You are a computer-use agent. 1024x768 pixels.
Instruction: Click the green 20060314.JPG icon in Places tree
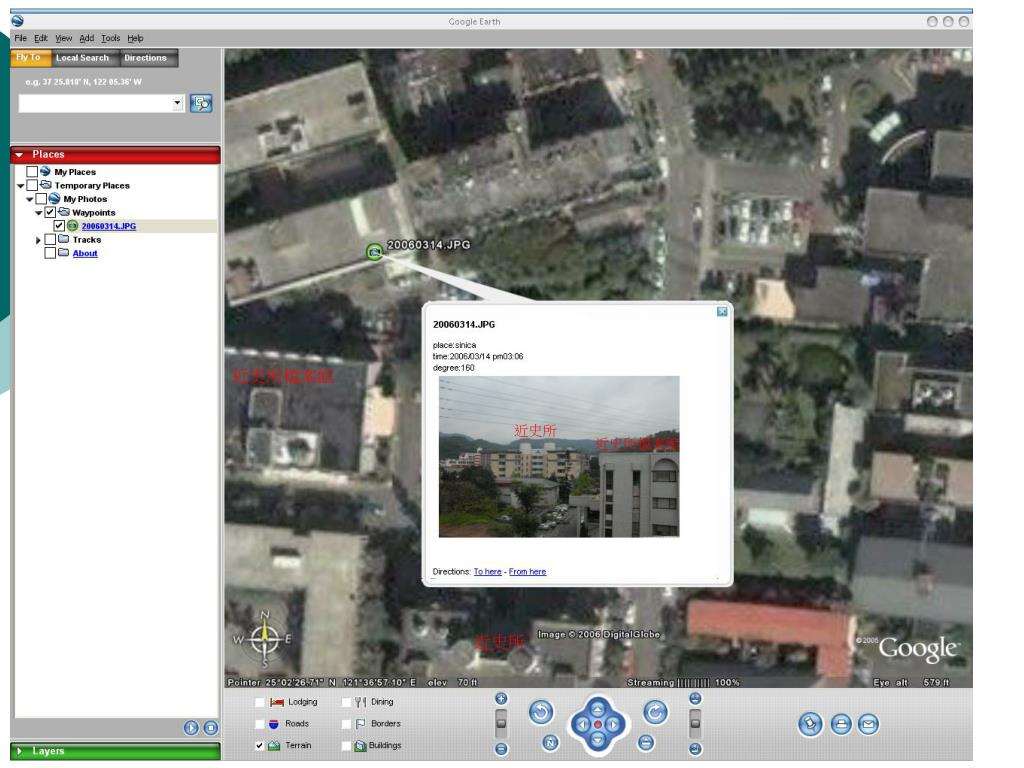pyautogui.click(x=72, y=225)
